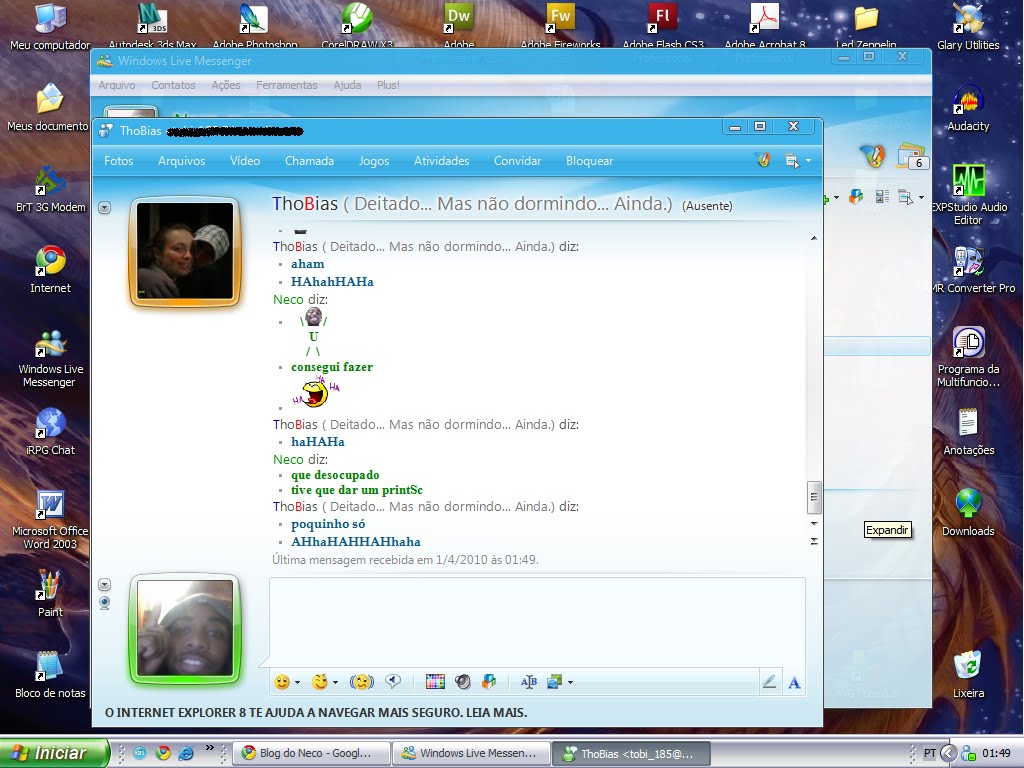Viewport: 1024px width, 768px height.
Task: Open the Fotos tab
Action: 118,161
